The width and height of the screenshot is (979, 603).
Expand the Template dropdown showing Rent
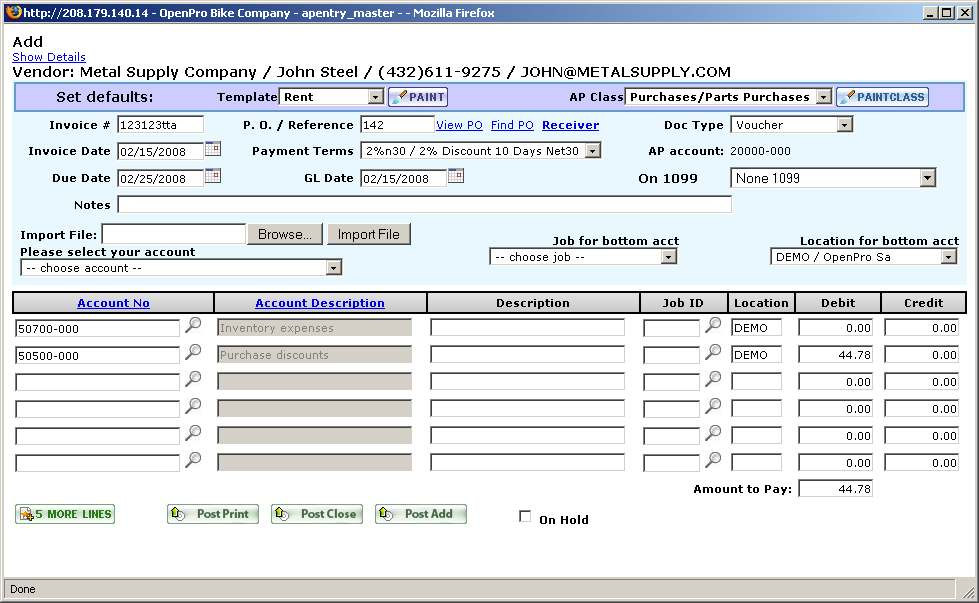(x=375, y=97)
